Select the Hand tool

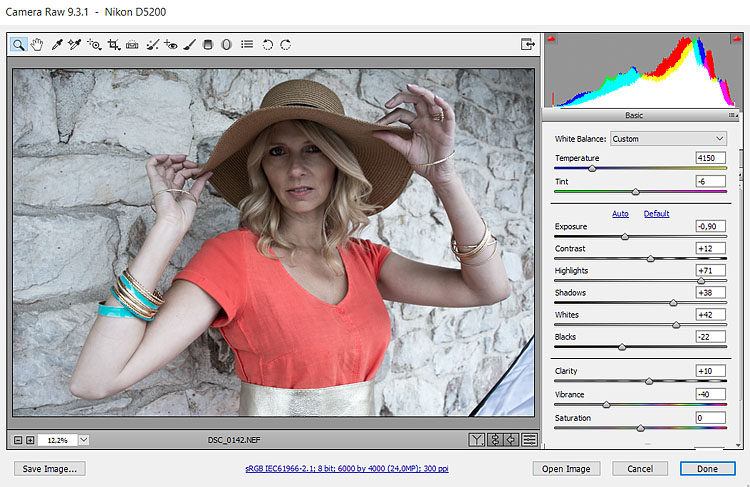38,44
